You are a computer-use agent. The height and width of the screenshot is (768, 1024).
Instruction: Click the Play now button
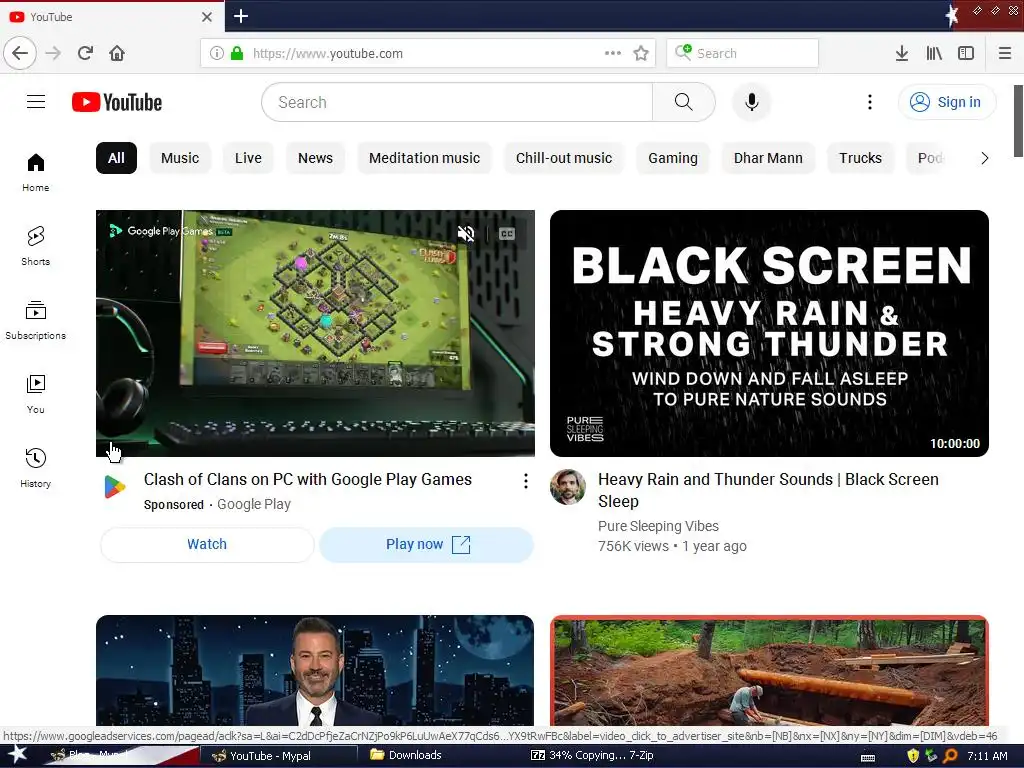[427, 545]
